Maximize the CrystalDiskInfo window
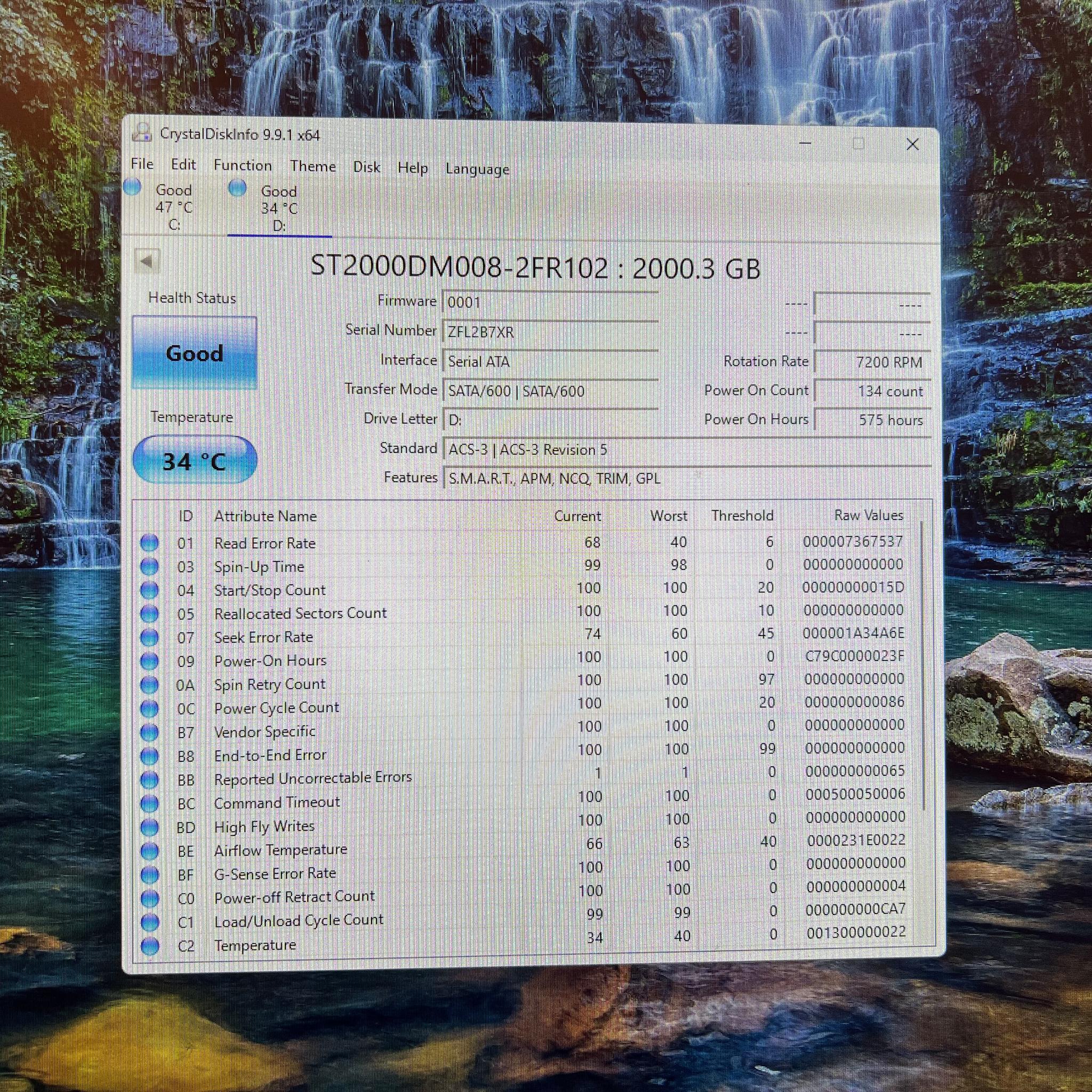This screenshot has width=1092, height=1092. (x=858, y=144)
